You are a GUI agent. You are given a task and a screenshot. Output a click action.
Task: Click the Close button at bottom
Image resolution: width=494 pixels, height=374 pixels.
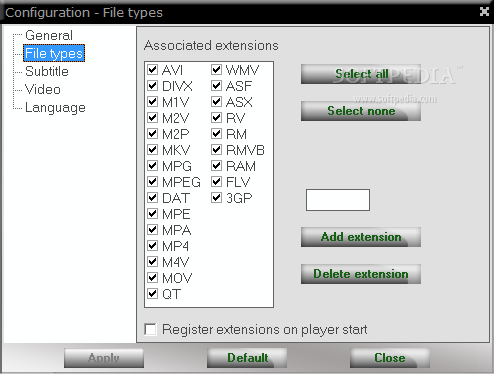(390, 358)
